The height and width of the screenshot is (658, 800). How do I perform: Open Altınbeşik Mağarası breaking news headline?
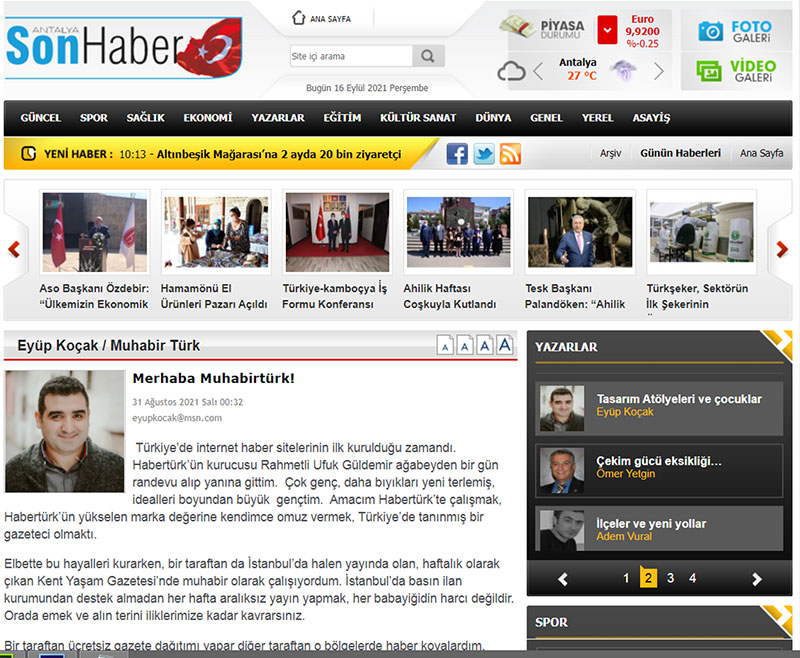[279, 154]
